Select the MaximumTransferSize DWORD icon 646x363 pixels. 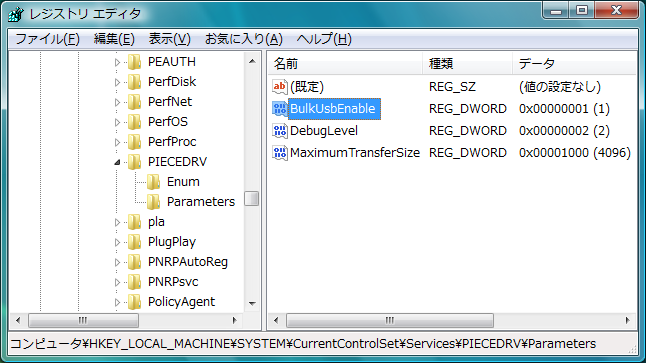(x=280, y=153)
